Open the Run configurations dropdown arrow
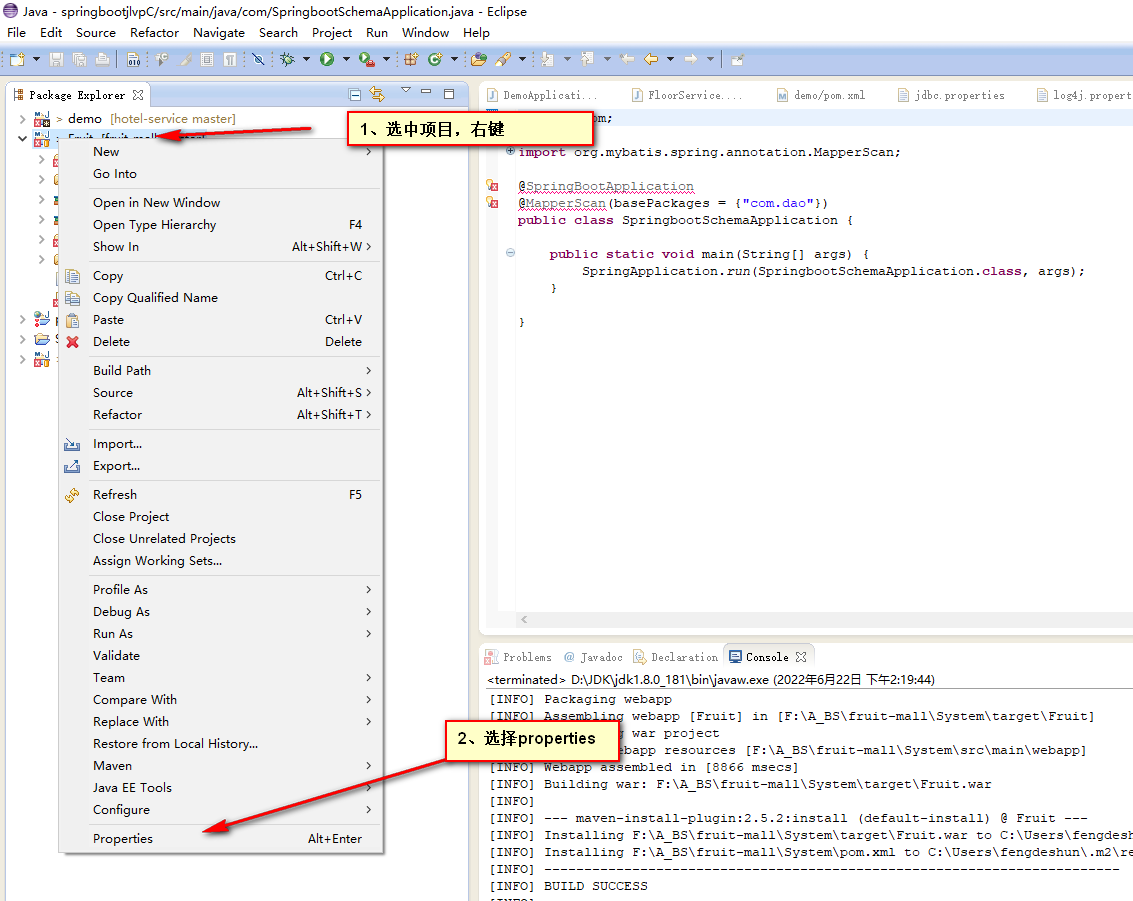Image resolution: width=1133 pixels, height=901 pixels. click(346, 59)
